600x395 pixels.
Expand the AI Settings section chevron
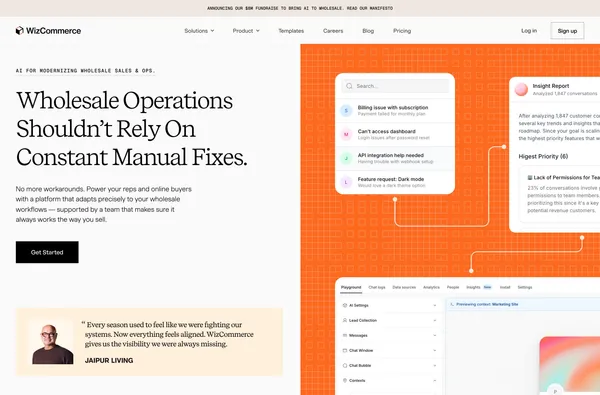(435, 305)
